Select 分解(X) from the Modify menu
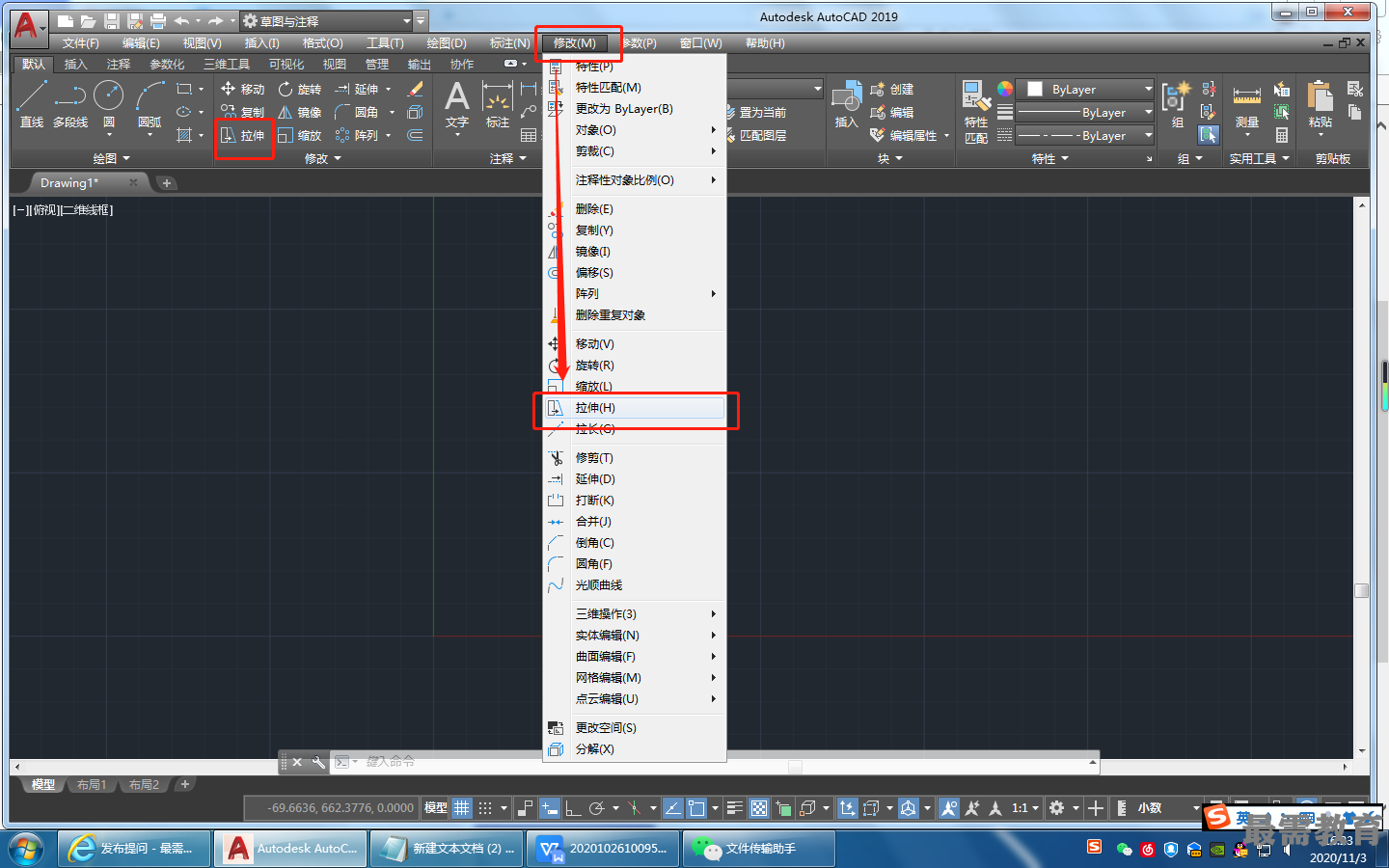Viewport: 1389px width, 868px height. (635, 749)
